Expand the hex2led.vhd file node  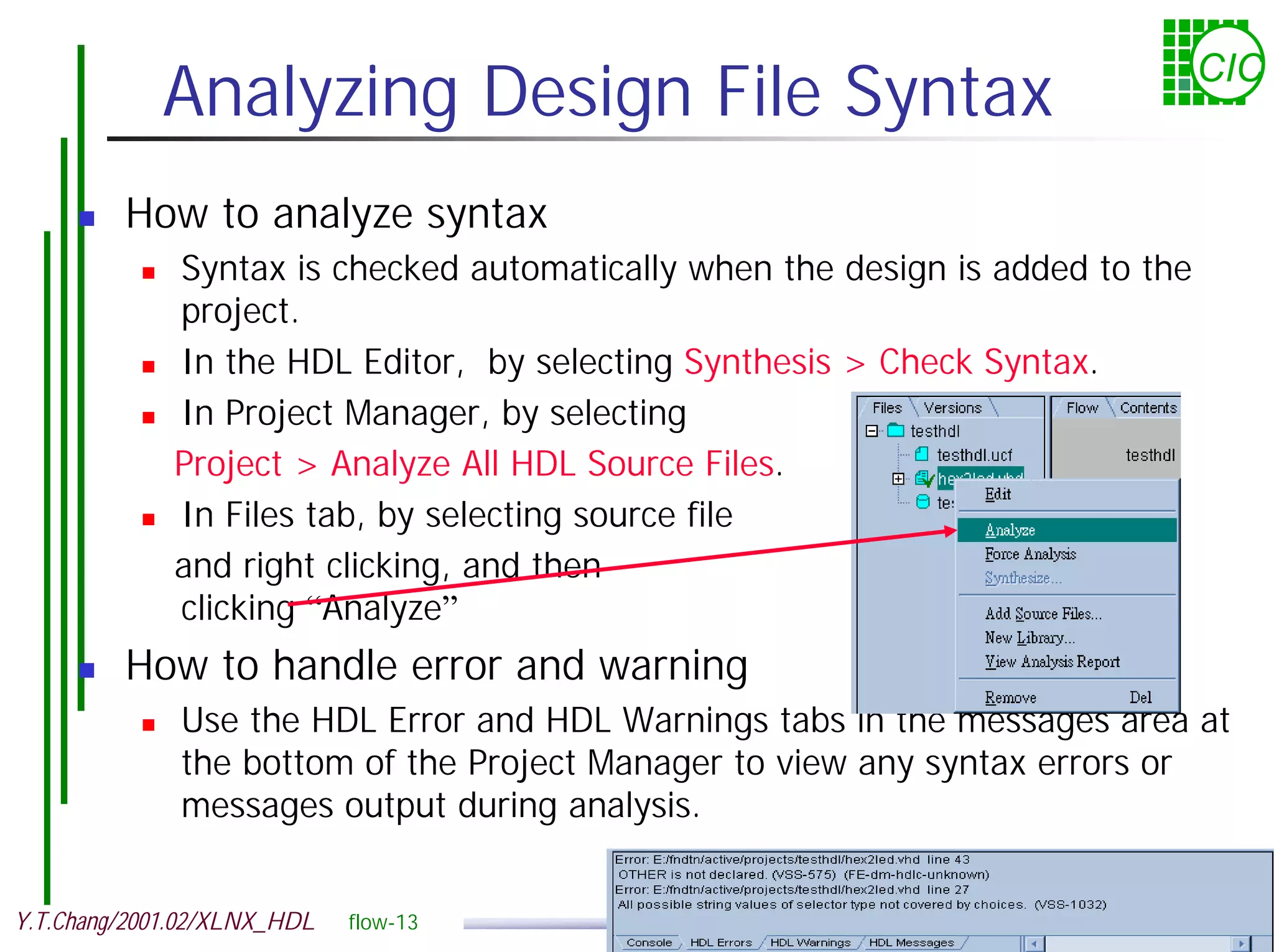tap(898, 478)
